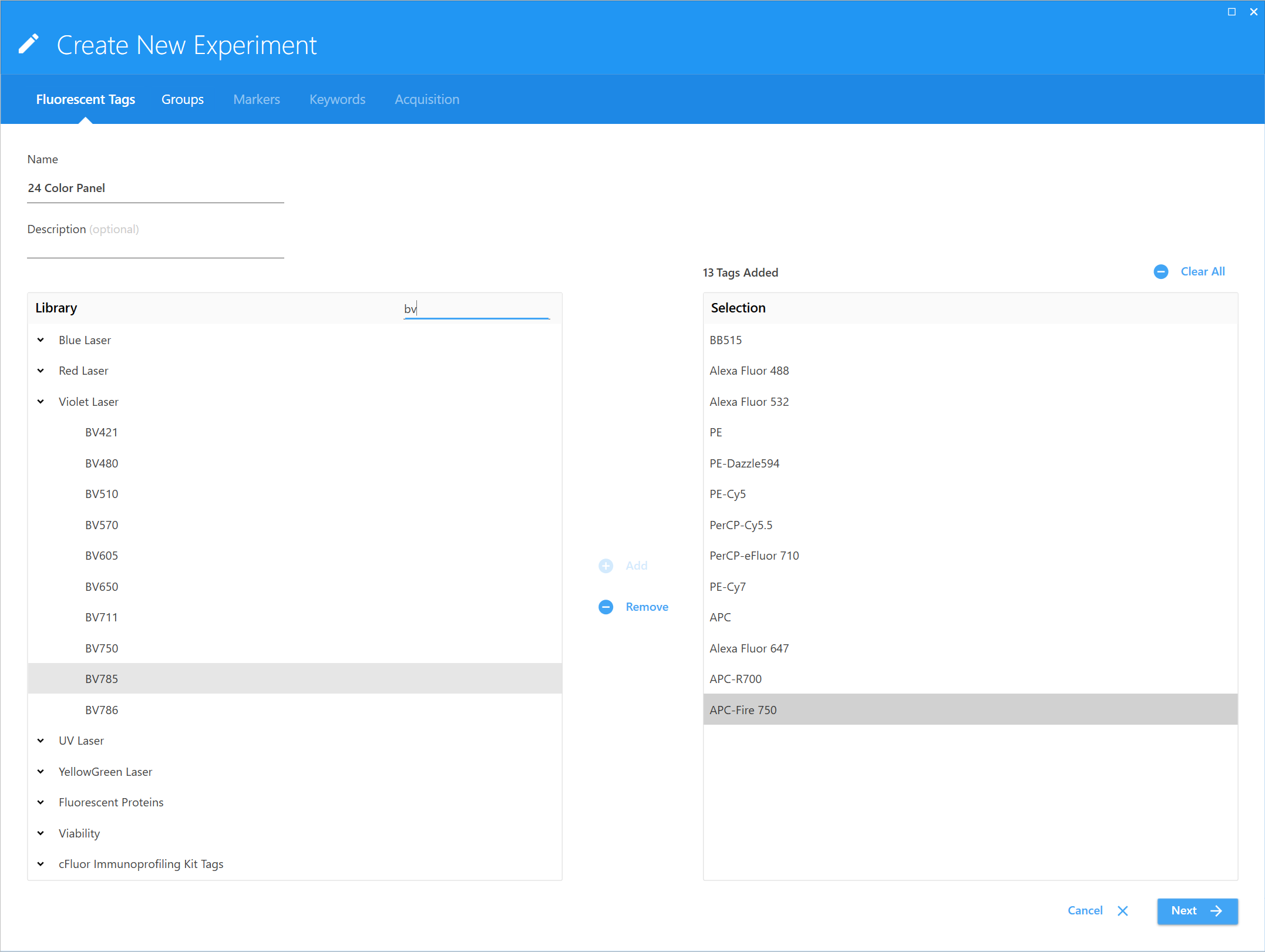Click the Clear All link

[1203, 271]
